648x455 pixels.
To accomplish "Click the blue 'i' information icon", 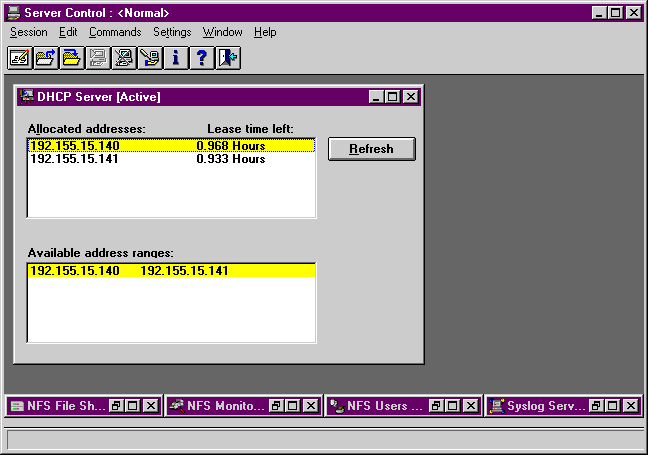I will click(x=176, y=57).
